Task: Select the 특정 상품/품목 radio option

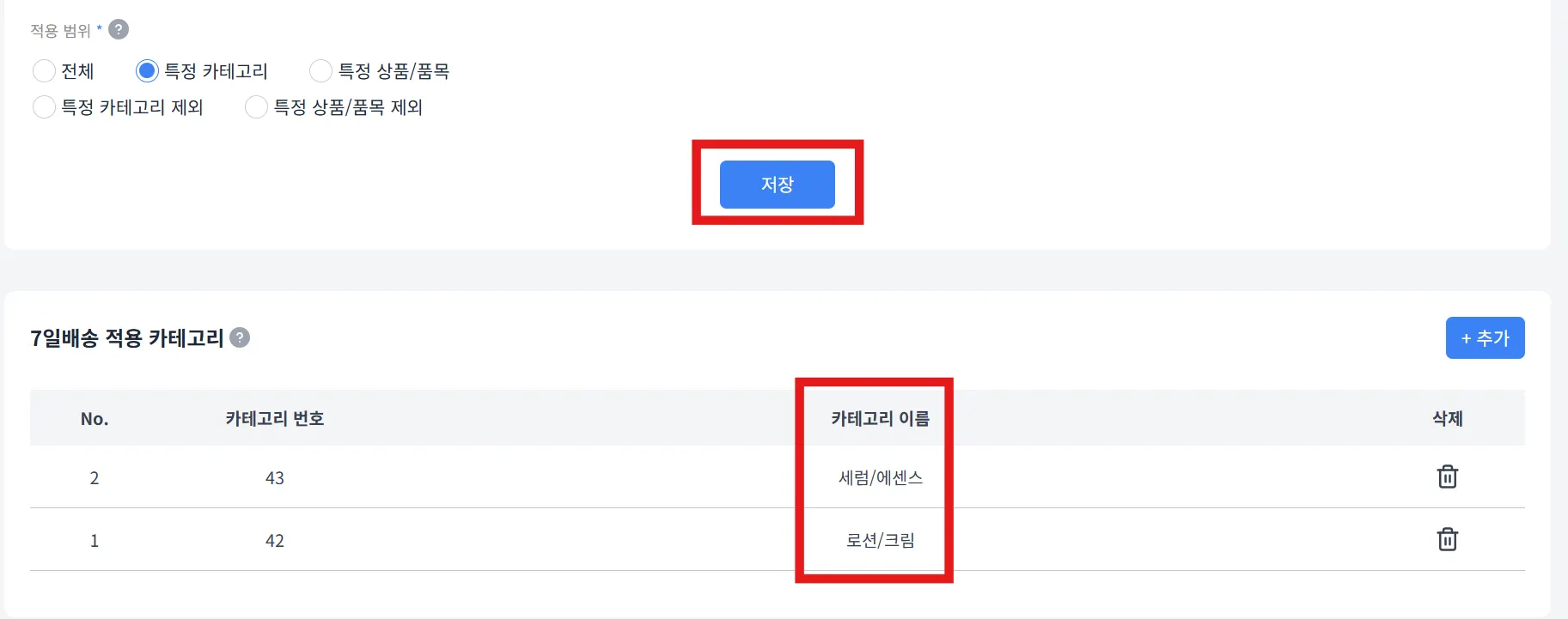Action: pos(320,71)
